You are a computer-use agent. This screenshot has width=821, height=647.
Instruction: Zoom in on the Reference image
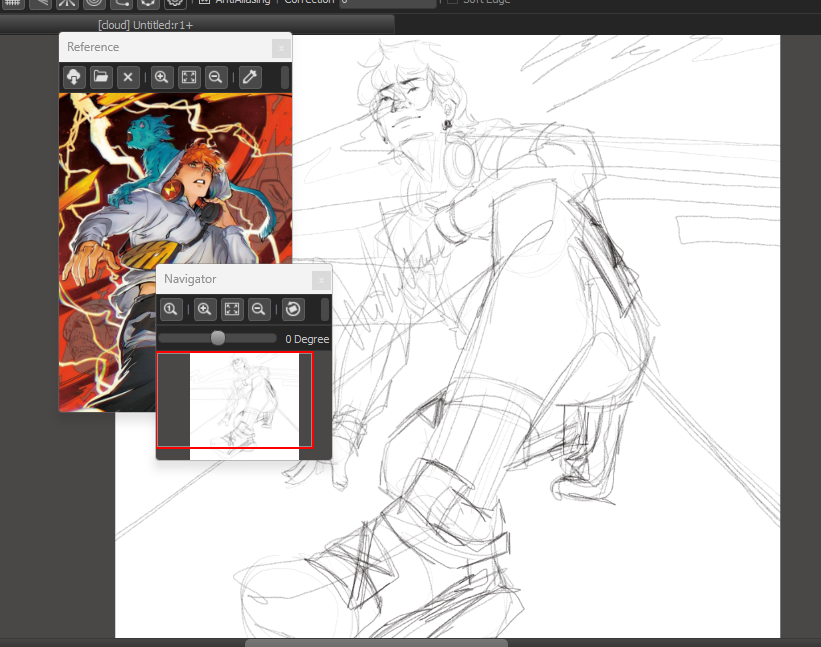162,77
